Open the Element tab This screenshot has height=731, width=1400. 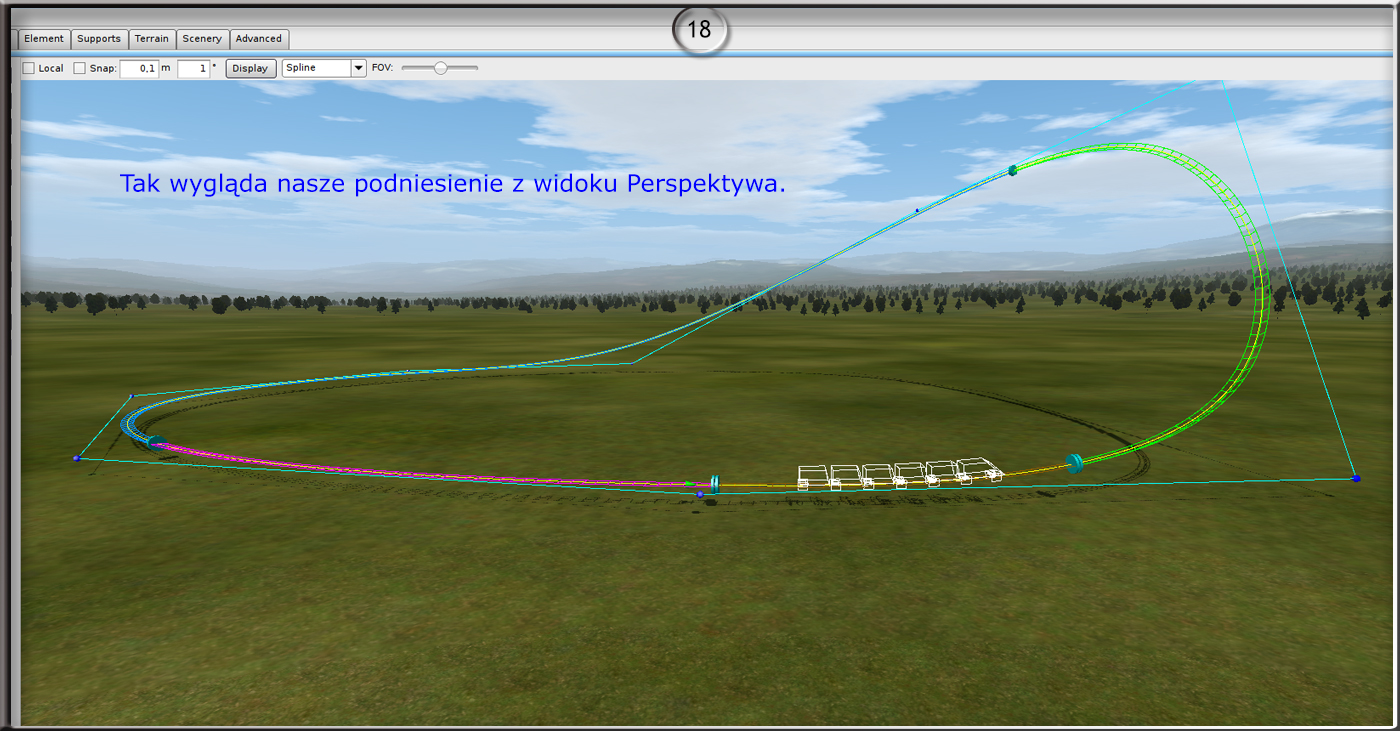(x=44, y=39)
